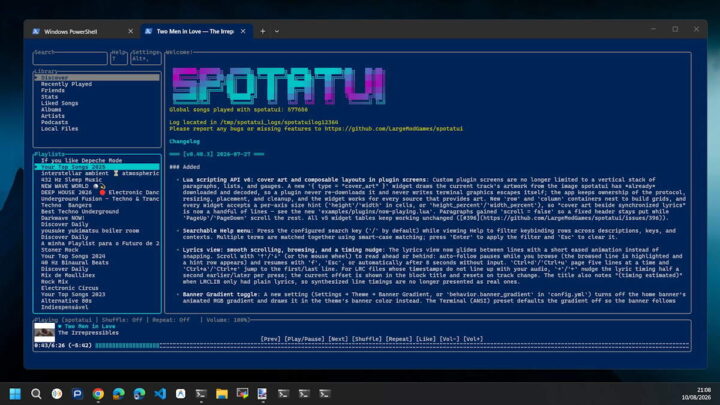The image size is (720, 405).
Task: Select Alternative 80s playlist
Action: (x=66, y=301)
